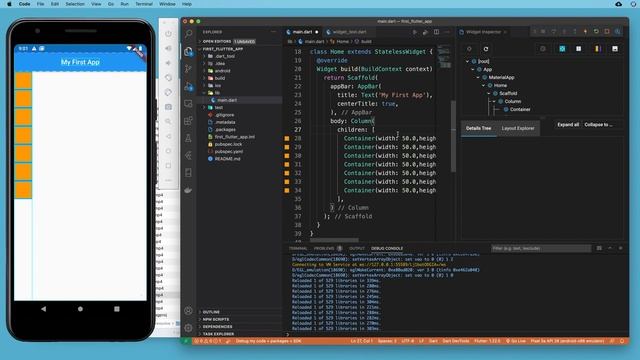Click orange color swatch on line 28
The image size is (640, 360).
pos(287,139)
